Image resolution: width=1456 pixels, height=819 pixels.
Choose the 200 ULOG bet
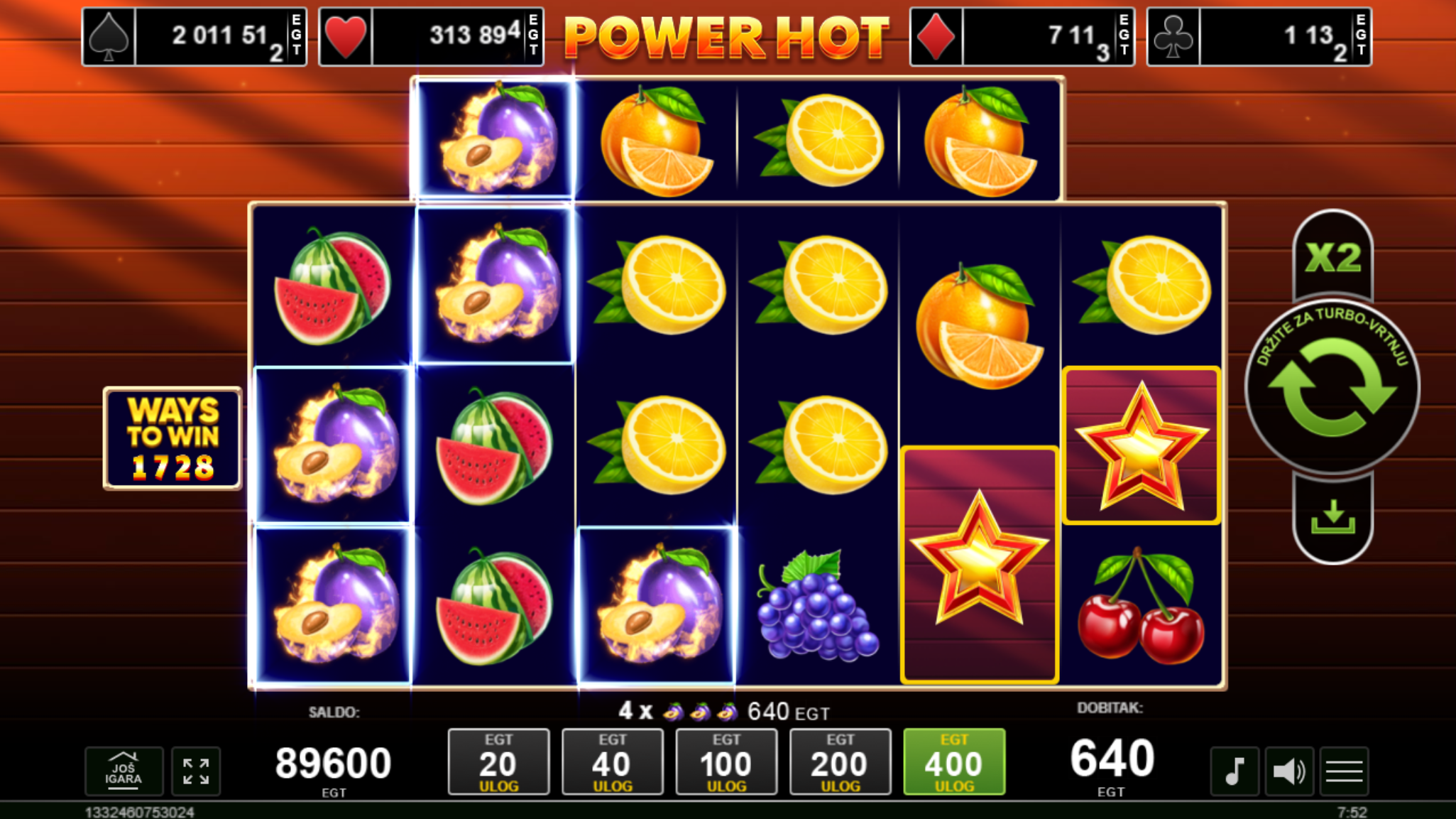[840, 762]
